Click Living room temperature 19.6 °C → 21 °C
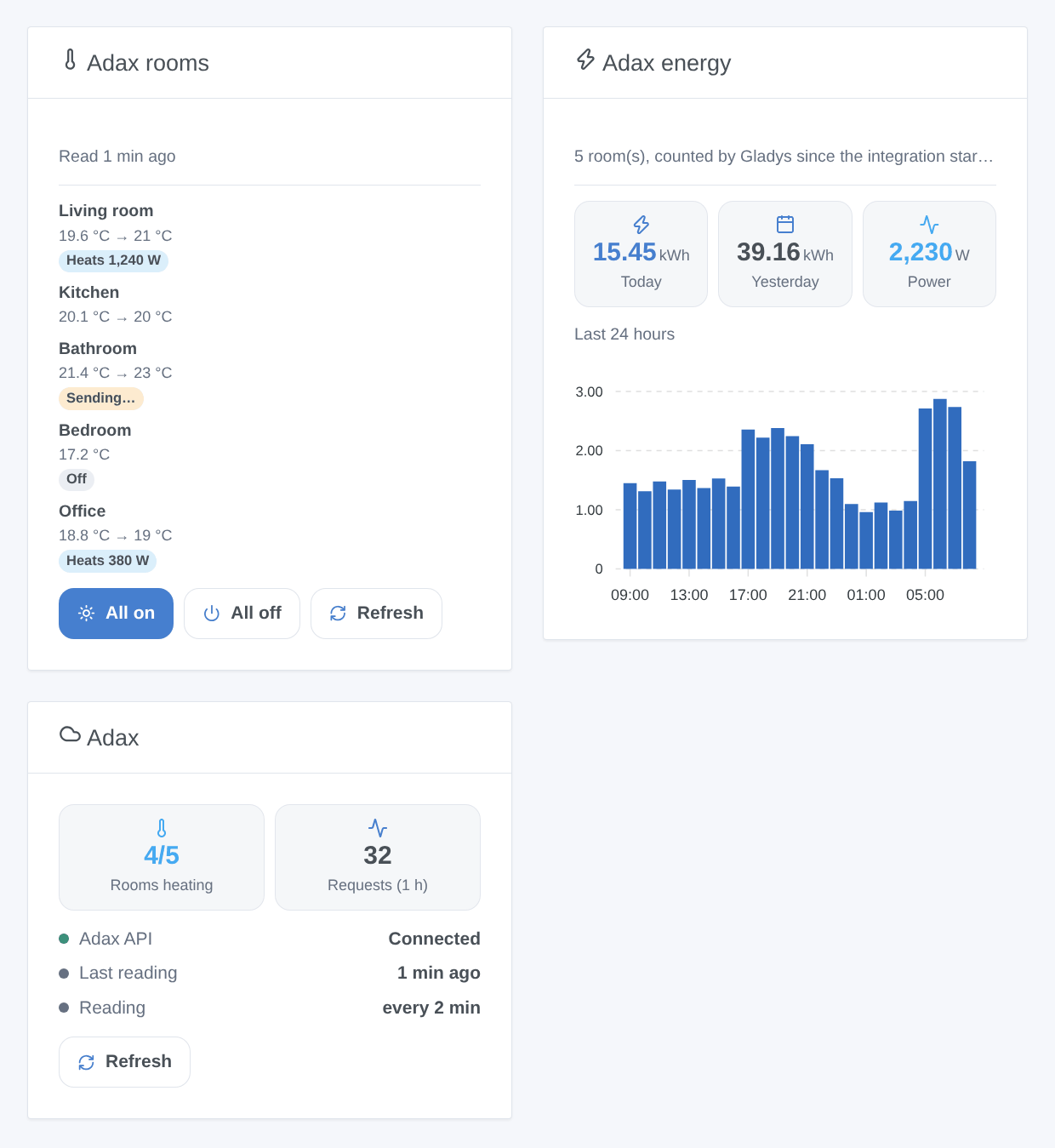 pyautogui.click(x=116, y=236)
